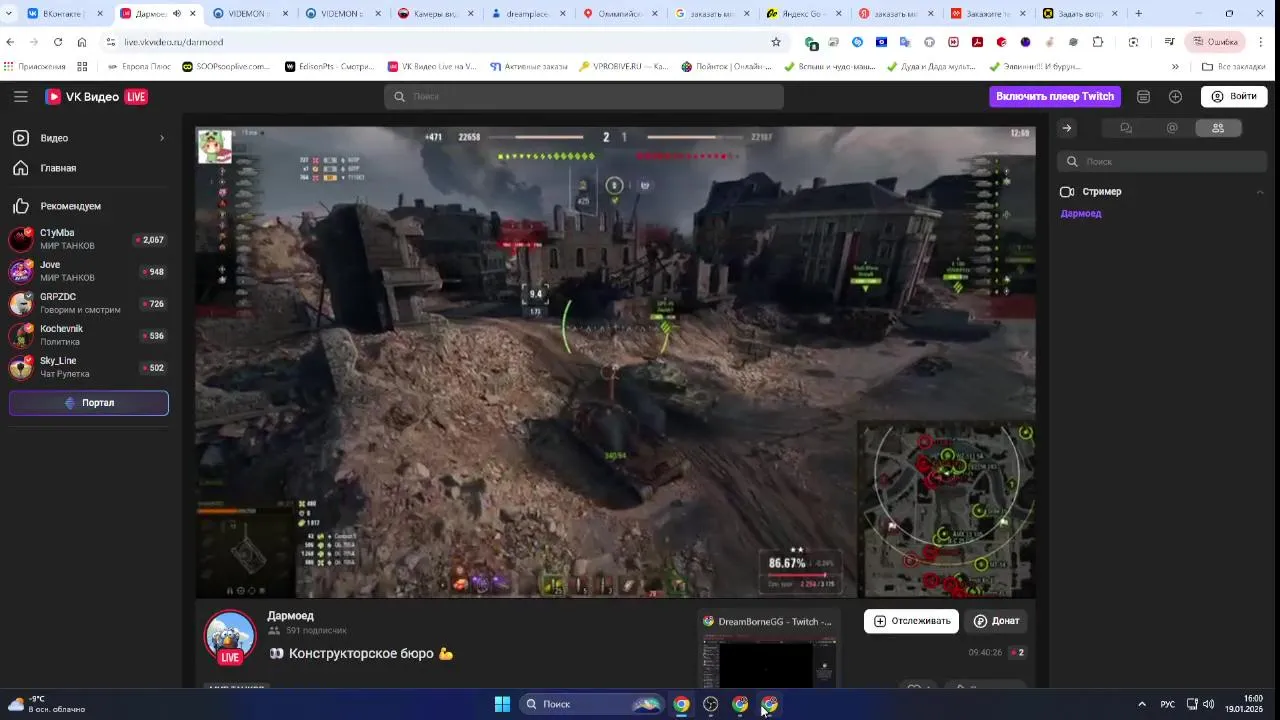The image size is (1280, 720).
Task: Open the VK Video hamburger menu
Action: tap(20, 96)
